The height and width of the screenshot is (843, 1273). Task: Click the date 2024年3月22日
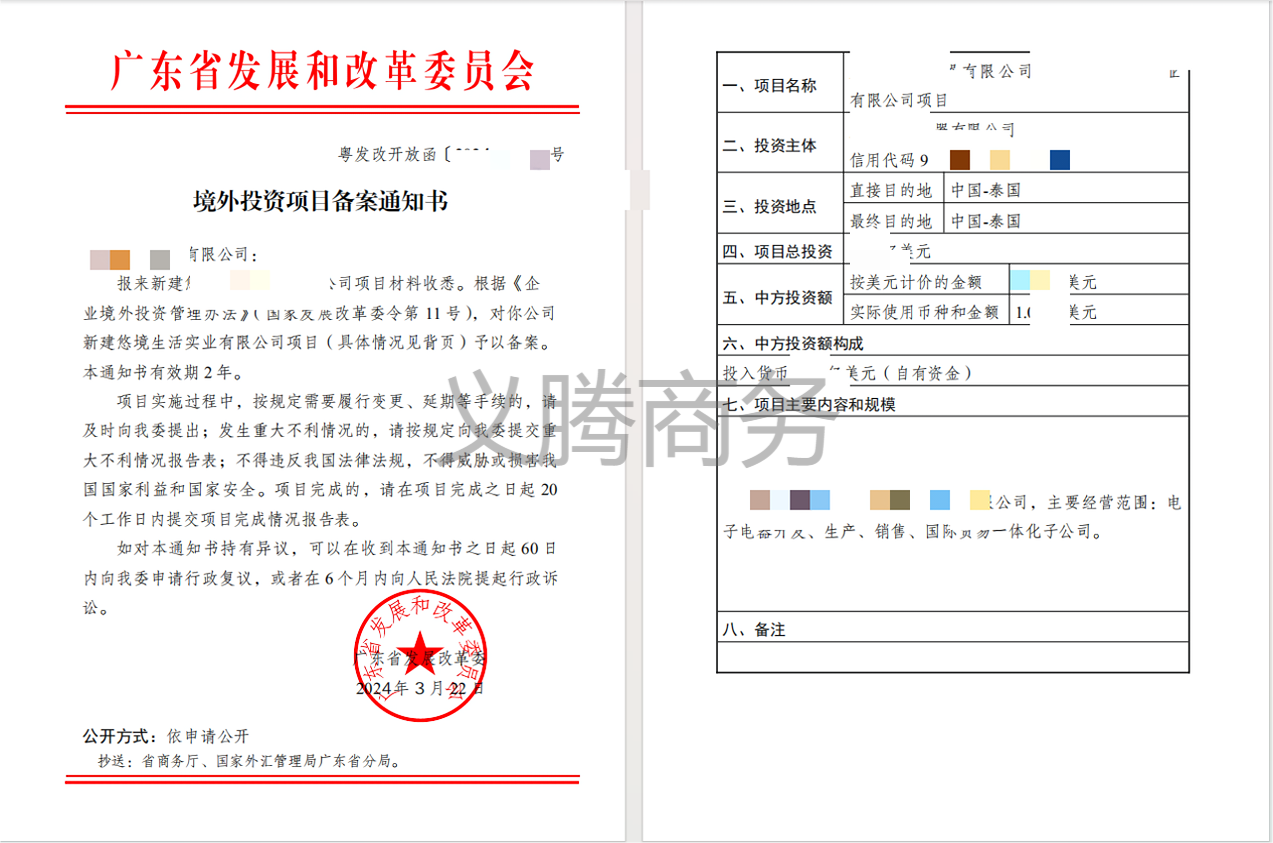pyautogui.click(x=420, y=688)
